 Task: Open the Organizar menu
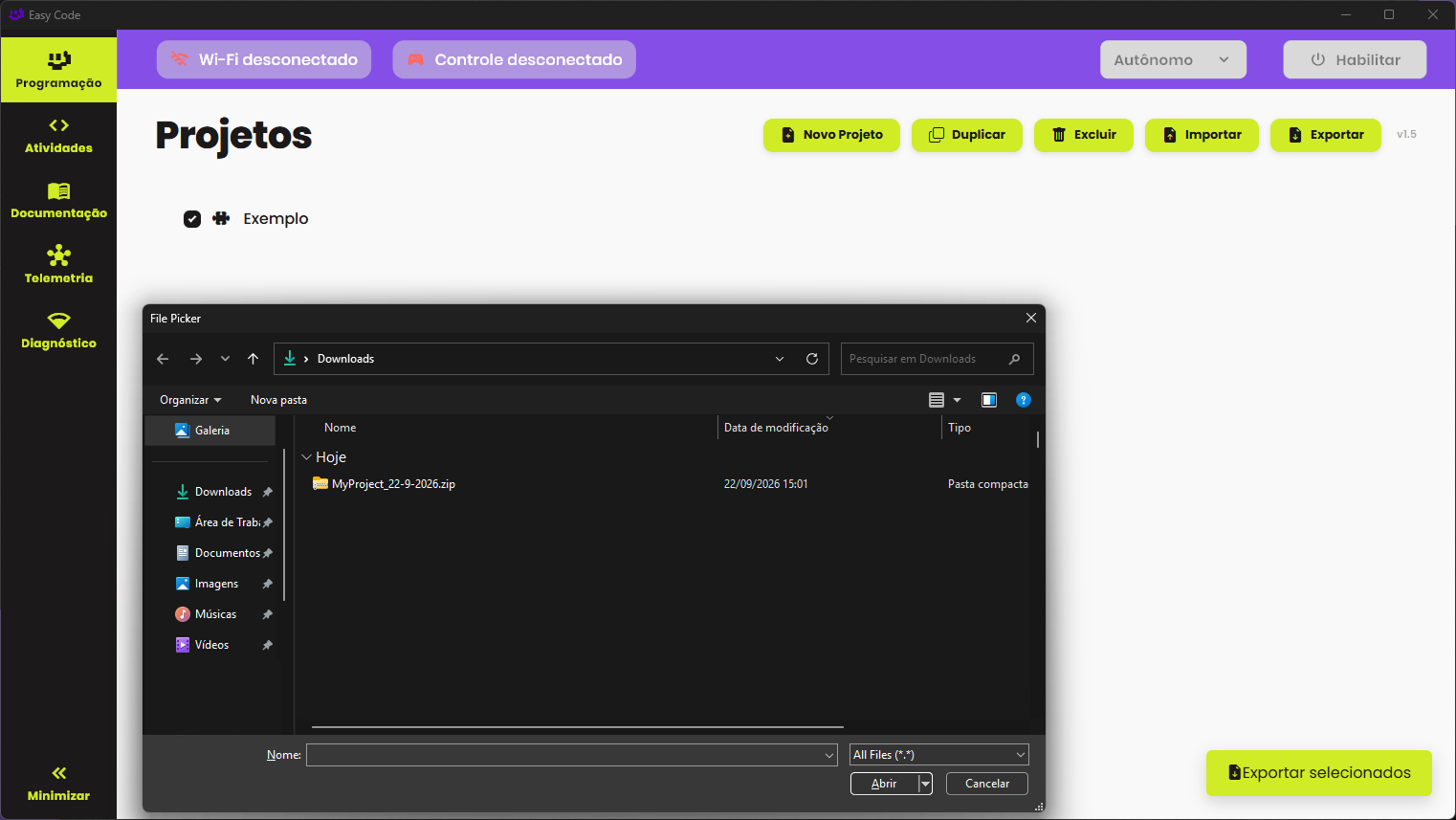pos(190,400)
